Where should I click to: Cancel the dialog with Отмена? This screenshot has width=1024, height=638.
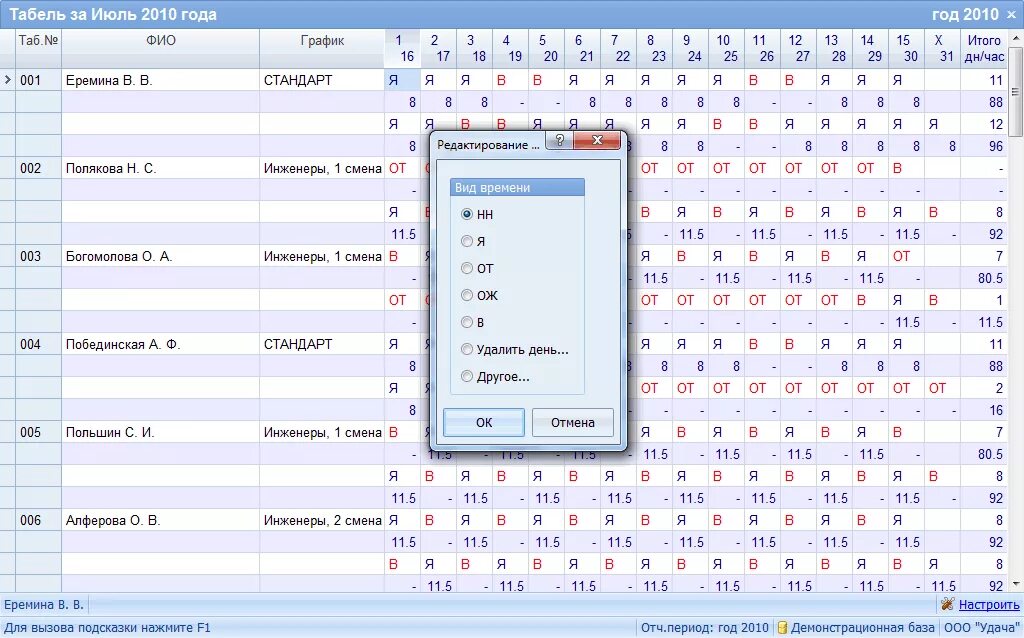coord(573,422)
